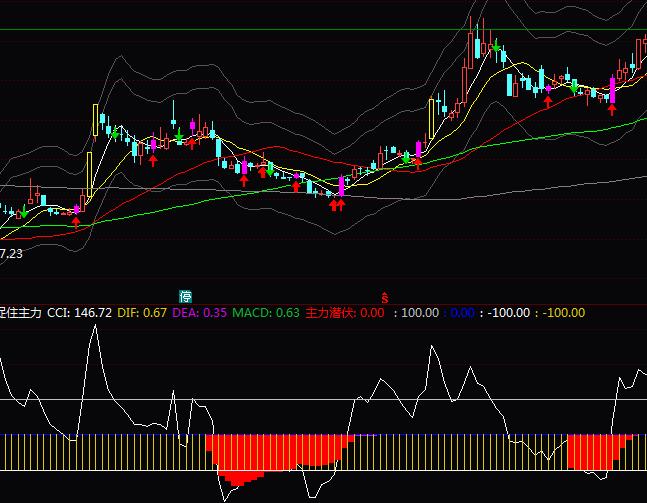Screen dimensions: 647x503
Task: Click the leftmost red up arrow signal
Action: point(76,222)
